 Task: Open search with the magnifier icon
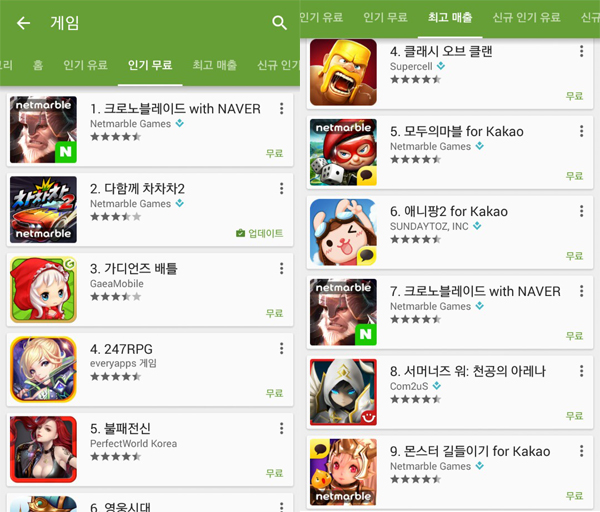coord(279,23)
